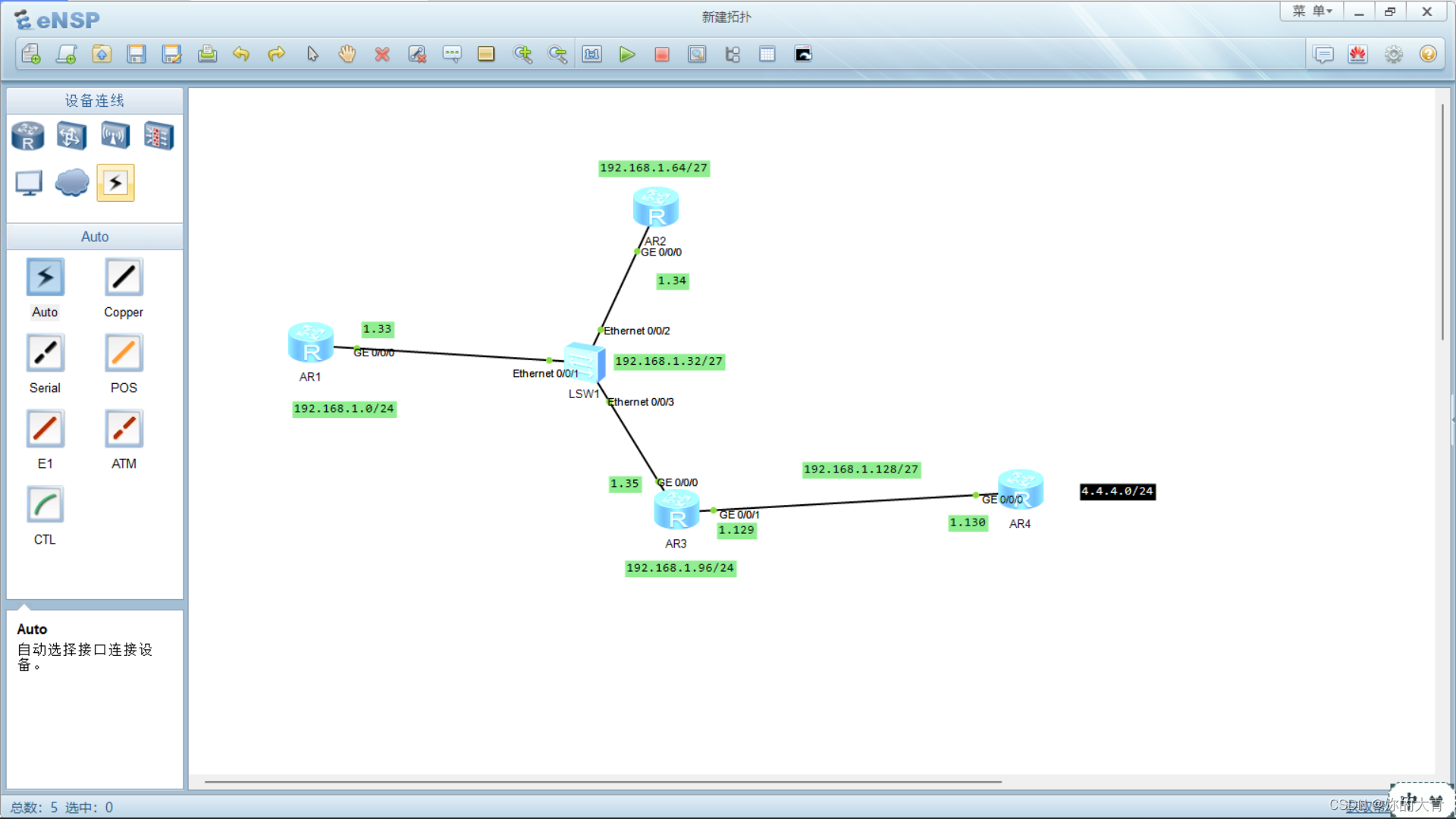
Task: Select router AR1 on canvas
Action: pyautogui.click(x=311, y=343)
